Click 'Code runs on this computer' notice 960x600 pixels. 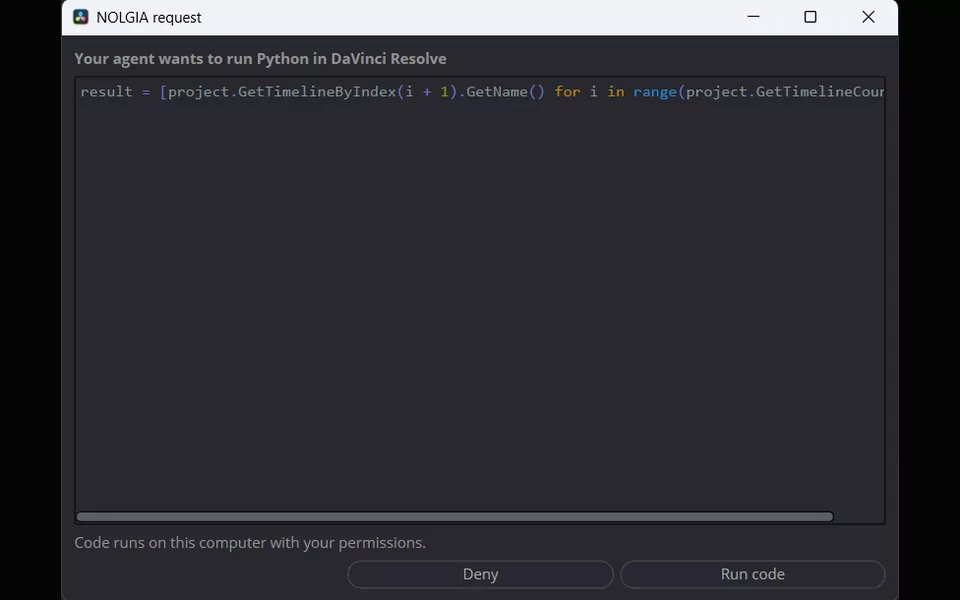(x=250, y=543)
